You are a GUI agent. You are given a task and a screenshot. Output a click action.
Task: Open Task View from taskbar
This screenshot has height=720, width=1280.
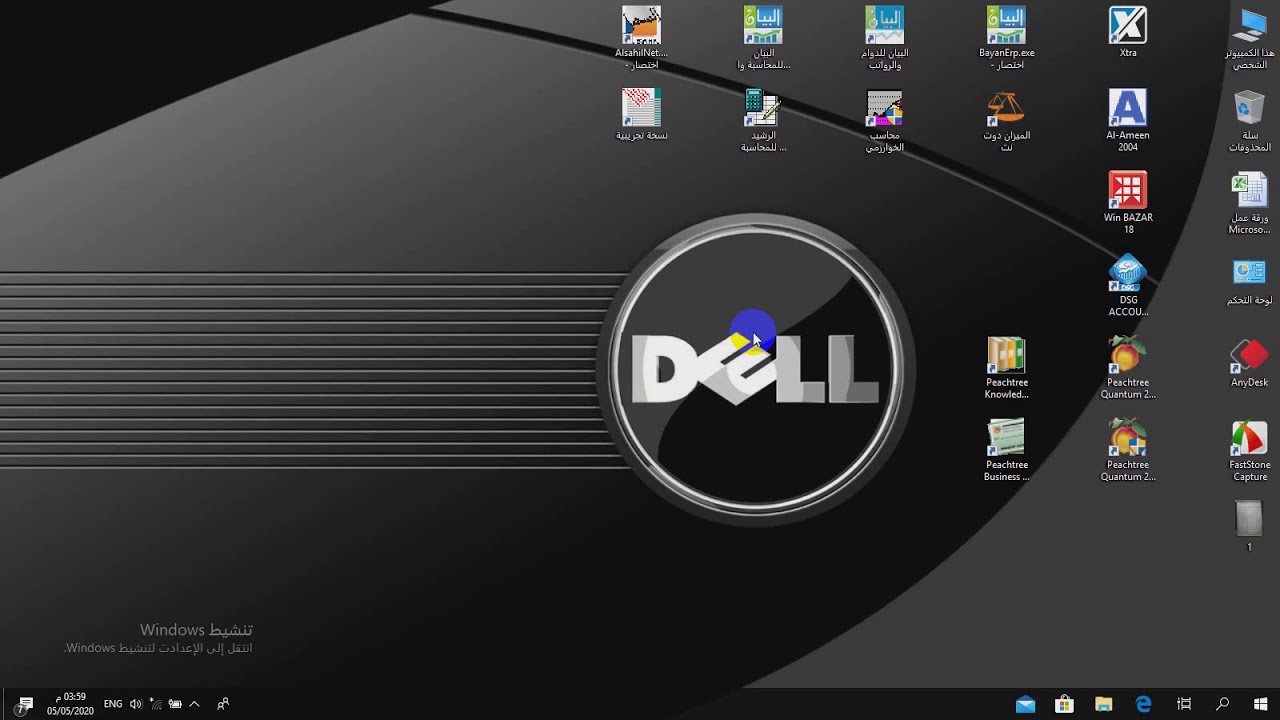coord(1184,704)
